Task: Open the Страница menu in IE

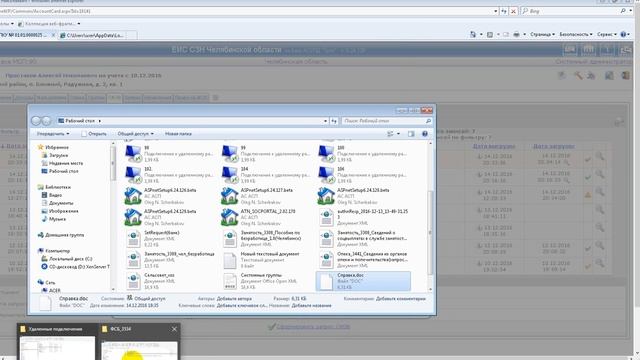Action: pyautogui.click(x=542, y=35)
